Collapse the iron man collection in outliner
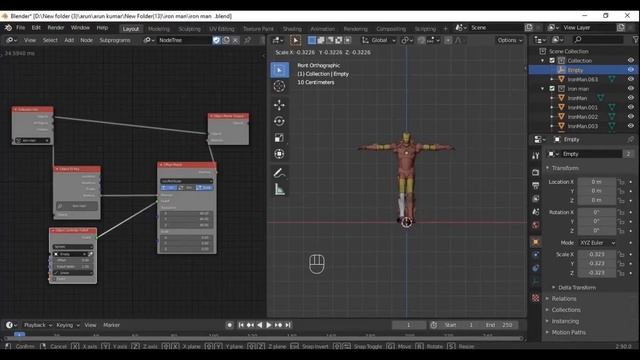640x360 pixels. pos(542,89)
